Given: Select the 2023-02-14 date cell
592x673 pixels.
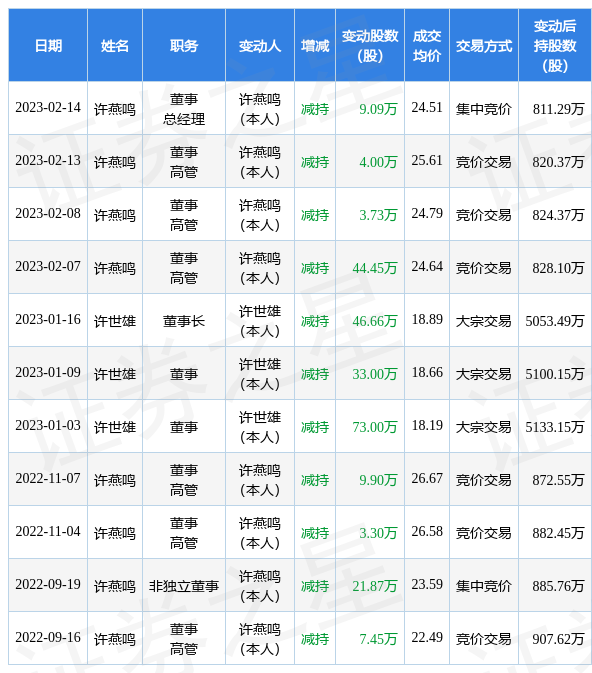Looking at the screenshot, I should click(48, 108).
